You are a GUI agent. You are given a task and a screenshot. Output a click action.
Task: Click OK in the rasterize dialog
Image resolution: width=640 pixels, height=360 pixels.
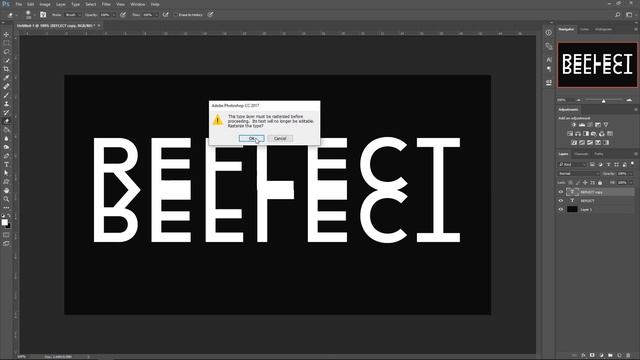[x=251, y=139]
